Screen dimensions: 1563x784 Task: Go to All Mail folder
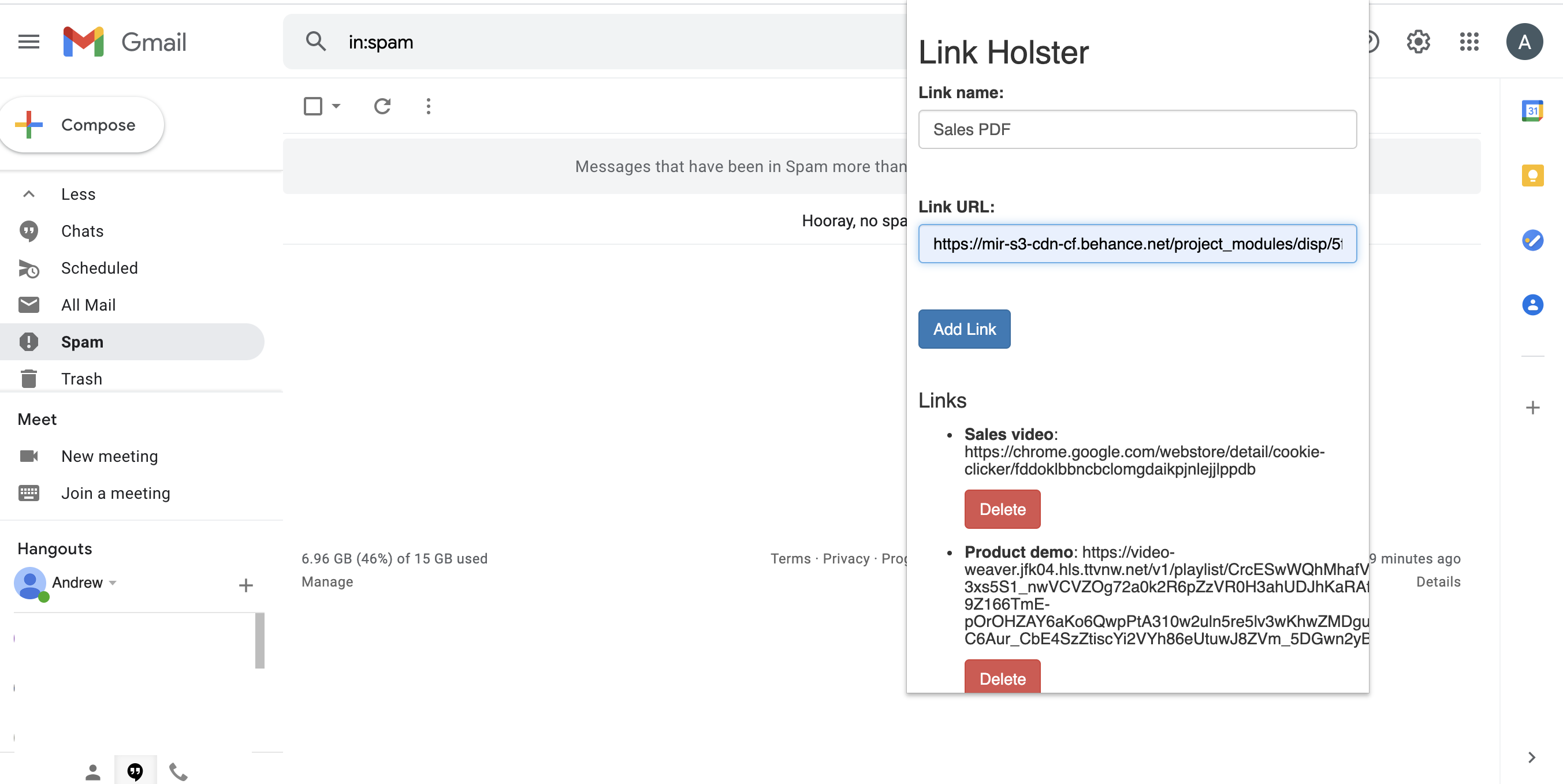click(x=88, y=305)
